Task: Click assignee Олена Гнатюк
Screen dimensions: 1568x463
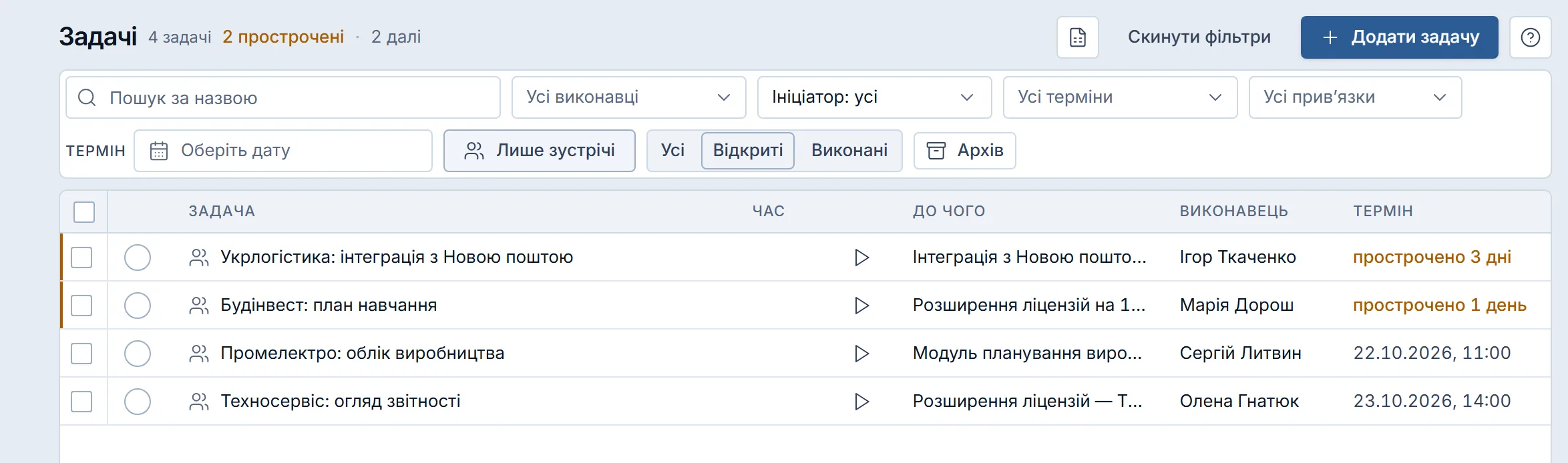Action: pos(1239,402)
